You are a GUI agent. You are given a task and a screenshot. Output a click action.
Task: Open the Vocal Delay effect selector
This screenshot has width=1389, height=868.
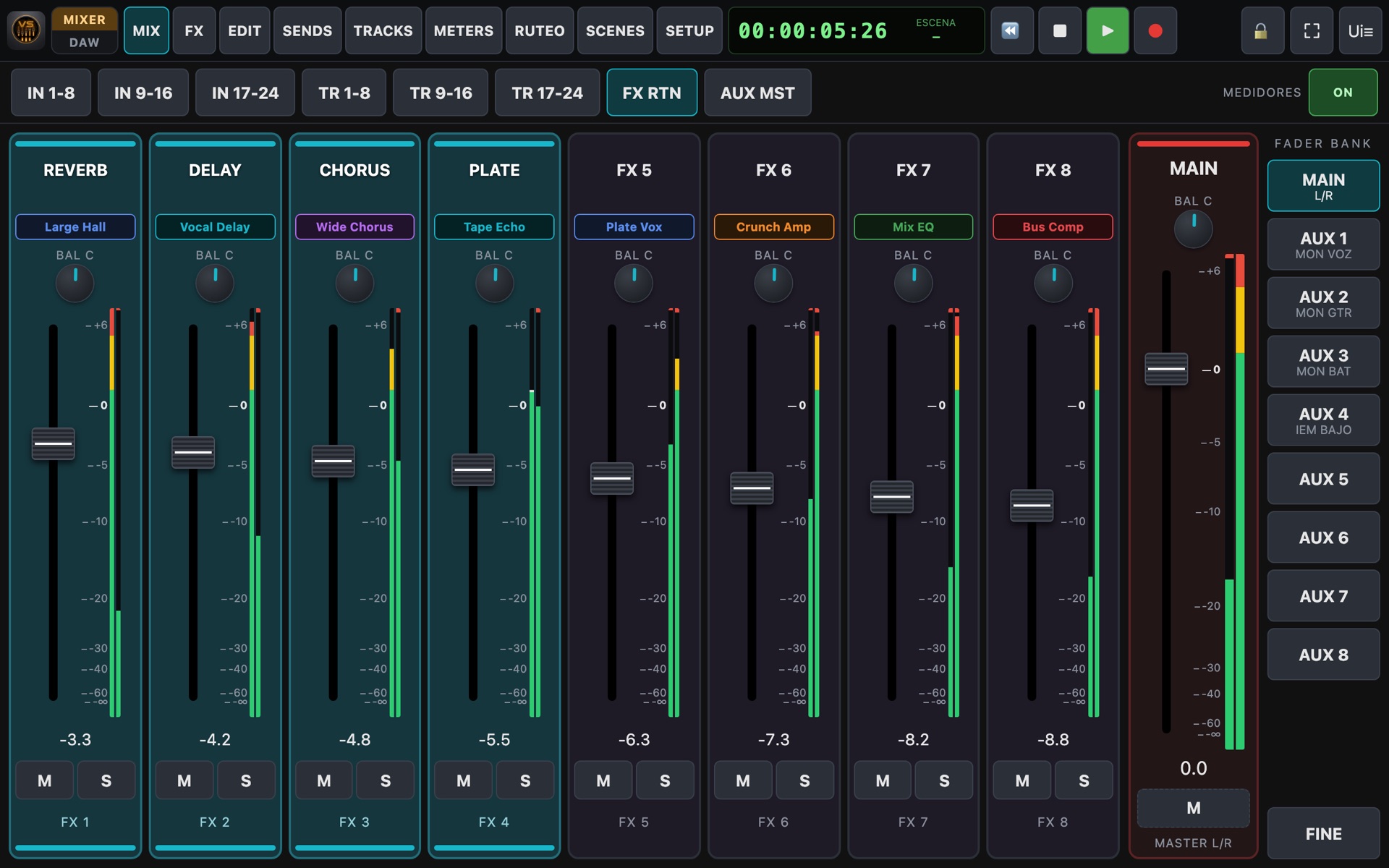pyautogui.click(x=215, y=226)
